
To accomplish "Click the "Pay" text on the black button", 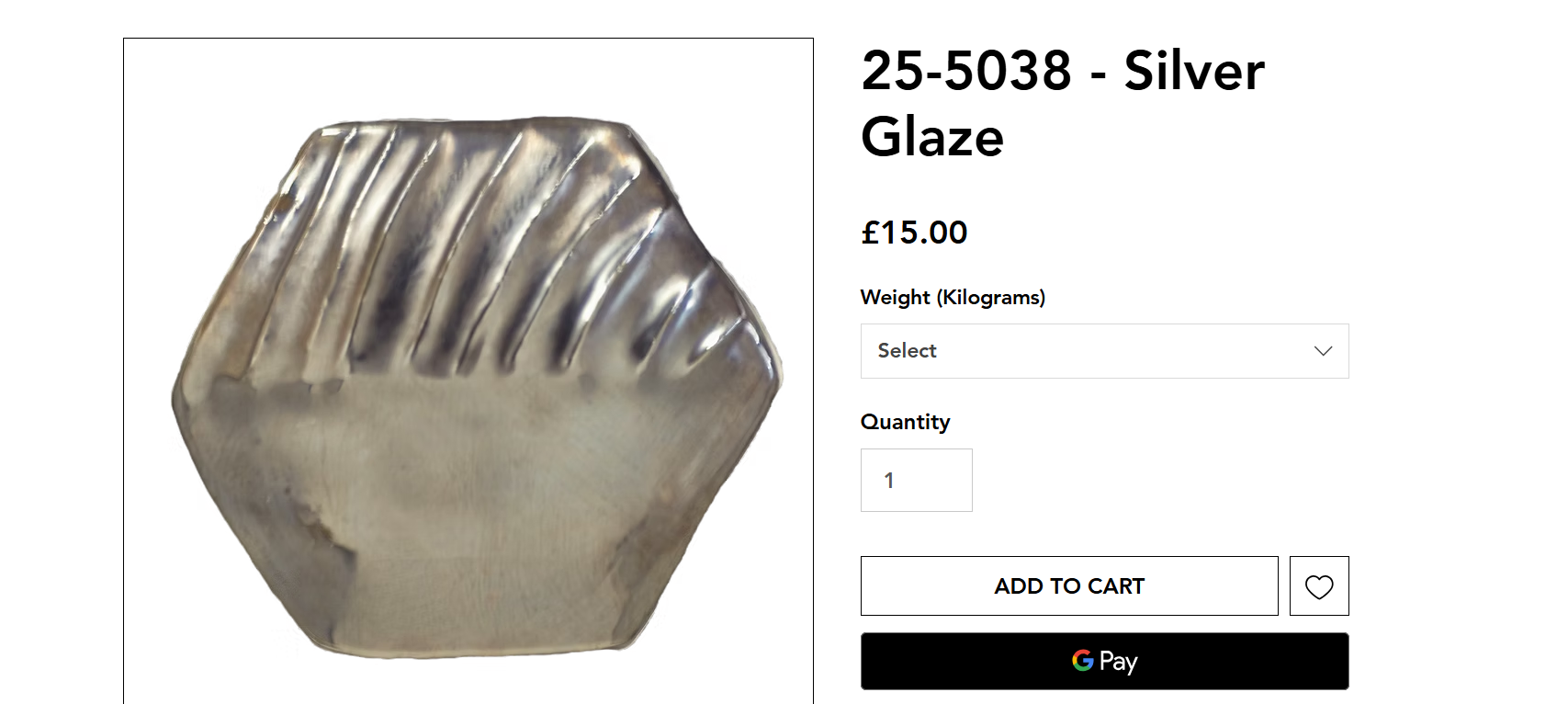I will 1118,662.
